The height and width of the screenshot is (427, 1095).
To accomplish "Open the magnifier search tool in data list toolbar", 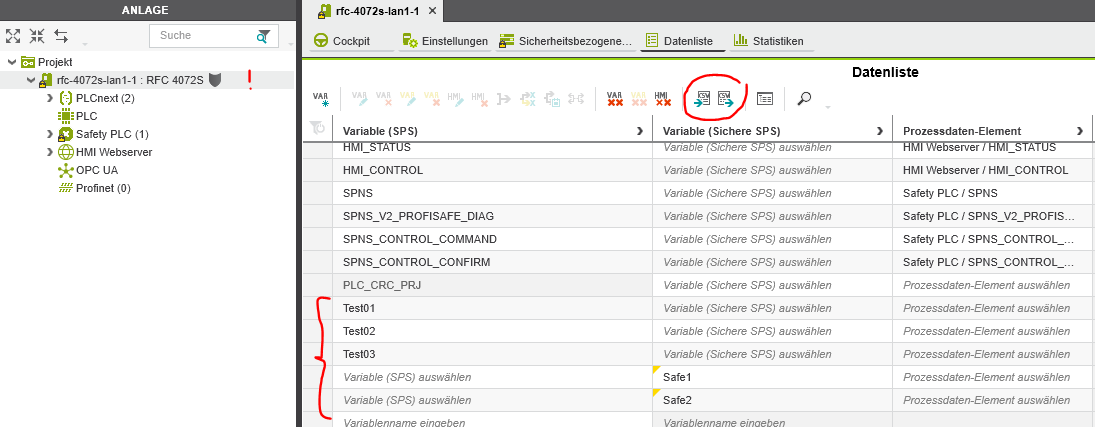I will click(x=804, y=98).
